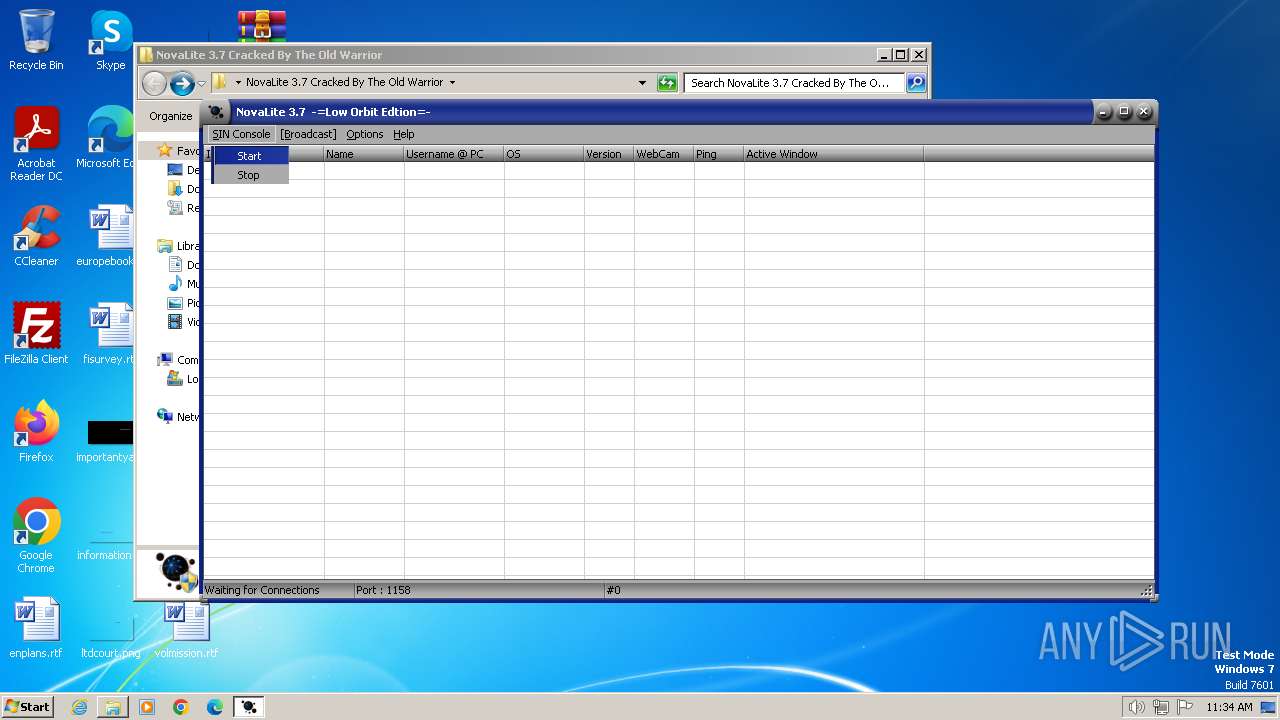Select Favorites star in Explorer sidebar
Screen dimensions: 1280x720
click(x=165, y=151)
